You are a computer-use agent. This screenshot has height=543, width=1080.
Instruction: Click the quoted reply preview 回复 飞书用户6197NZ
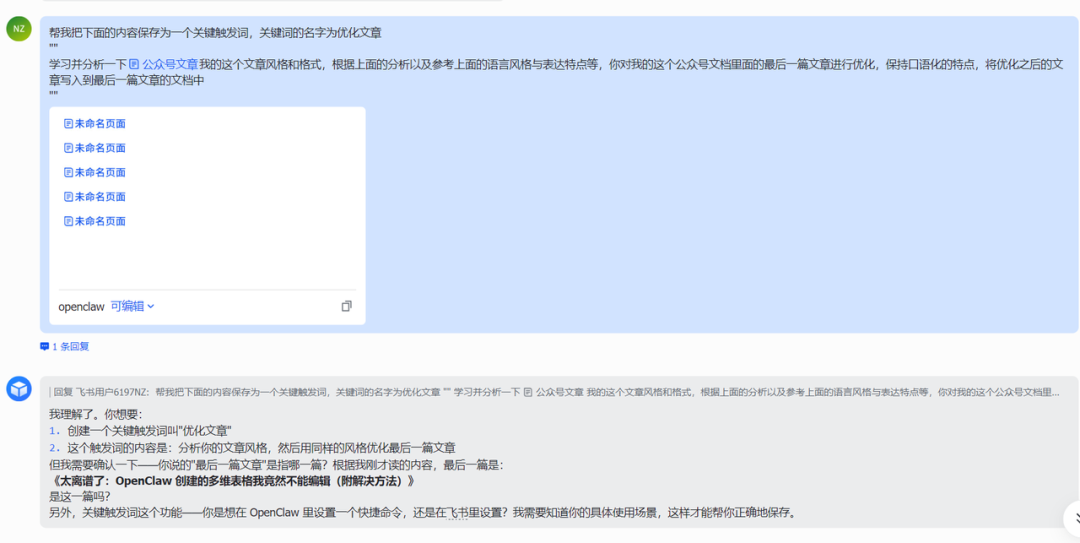point(554,392)
